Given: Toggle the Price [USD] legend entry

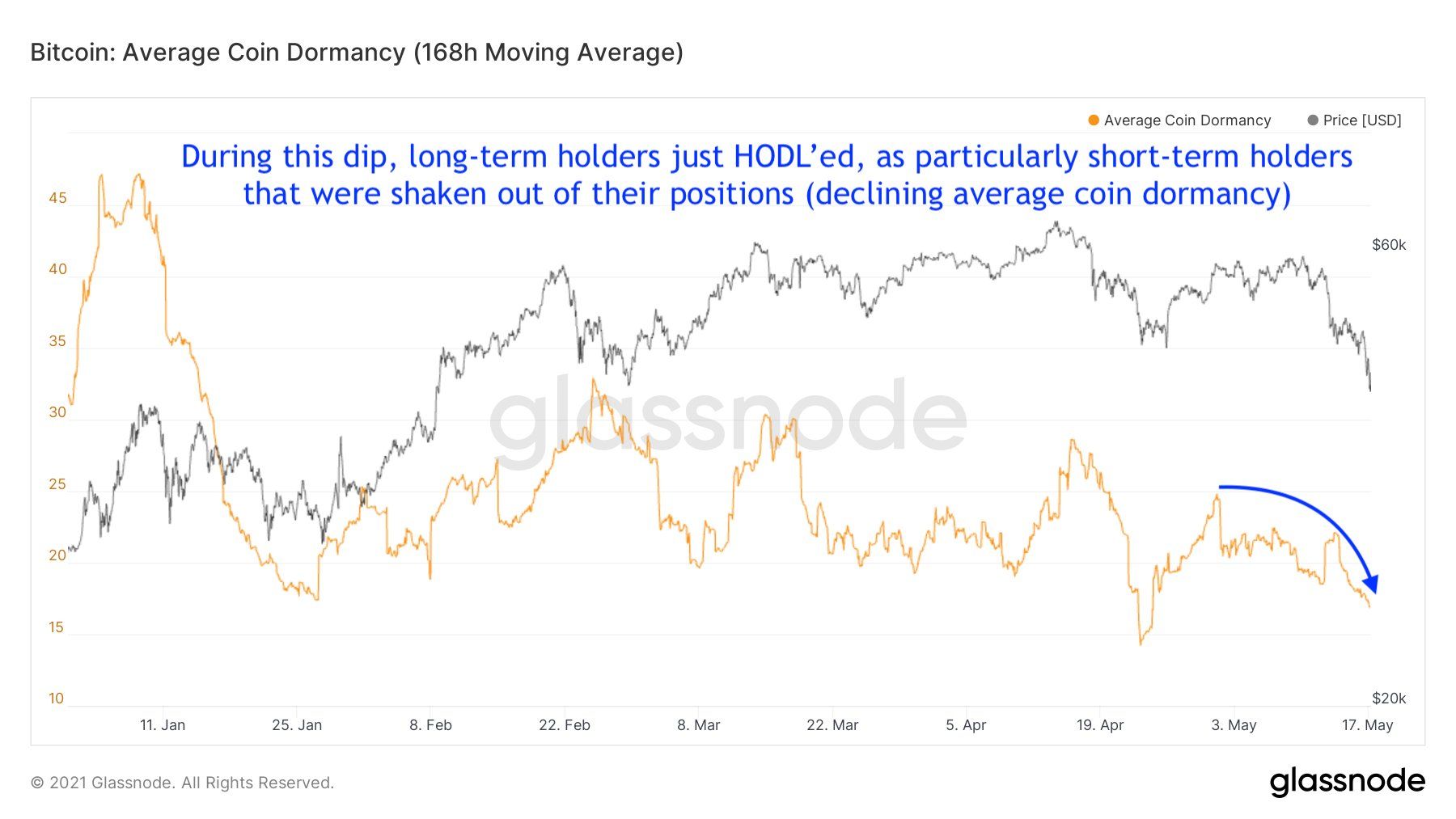Looking at the screenshot, I should pyautogui.click(x=1354, y=120).
